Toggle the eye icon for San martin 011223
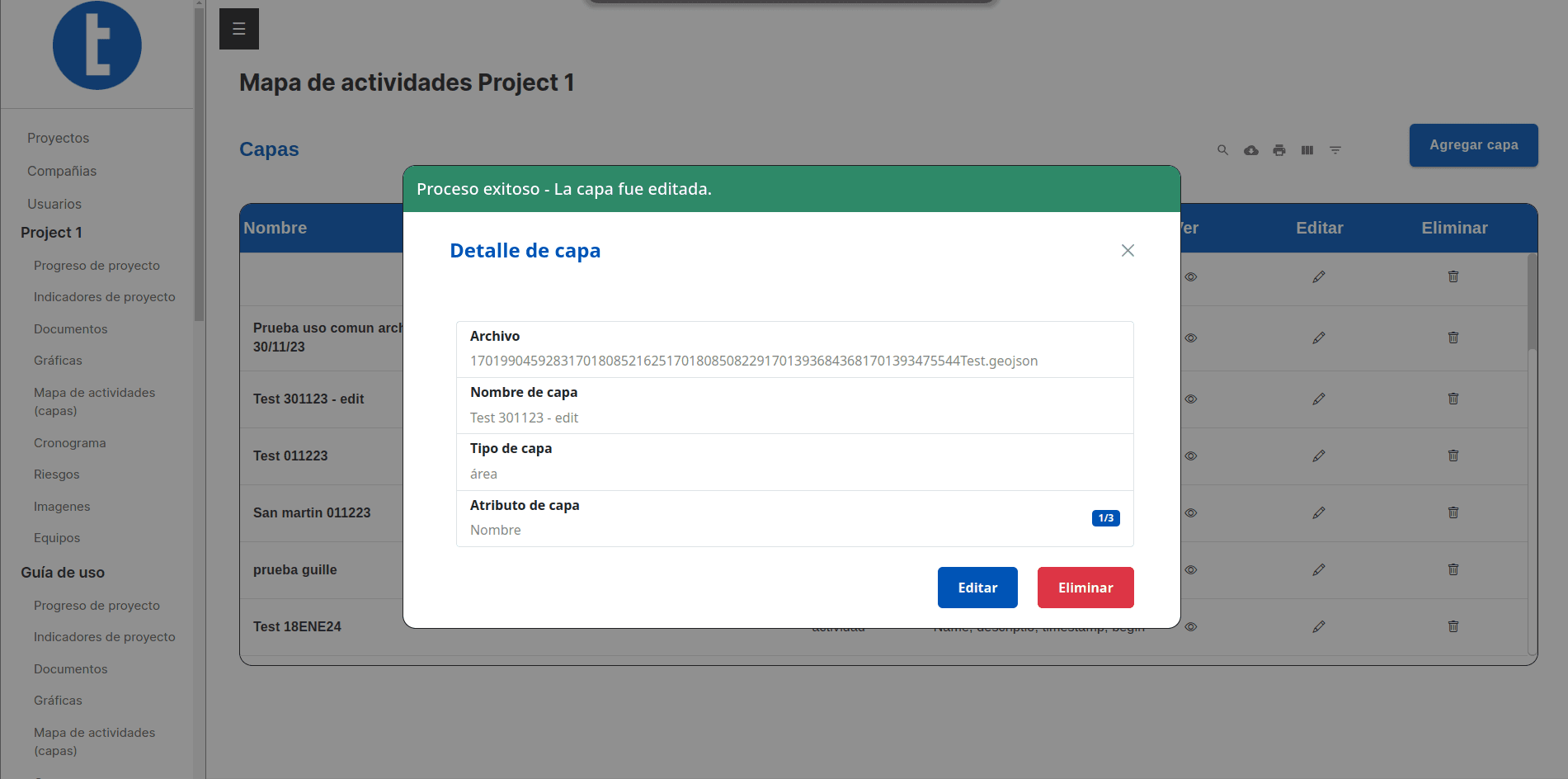This screenshot has width=1568, height=779. pyautogui.click(x=1191, y=513)
